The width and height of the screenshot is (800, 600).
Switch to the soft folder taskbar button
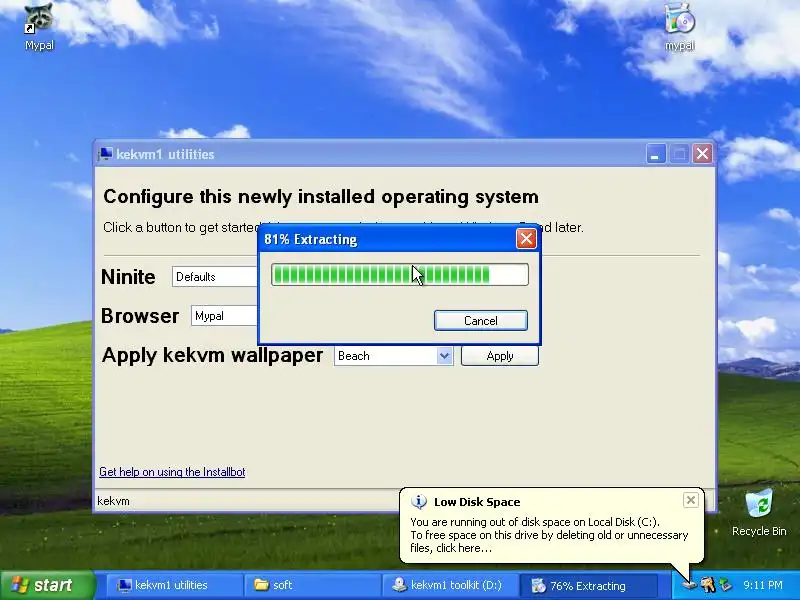311,585
